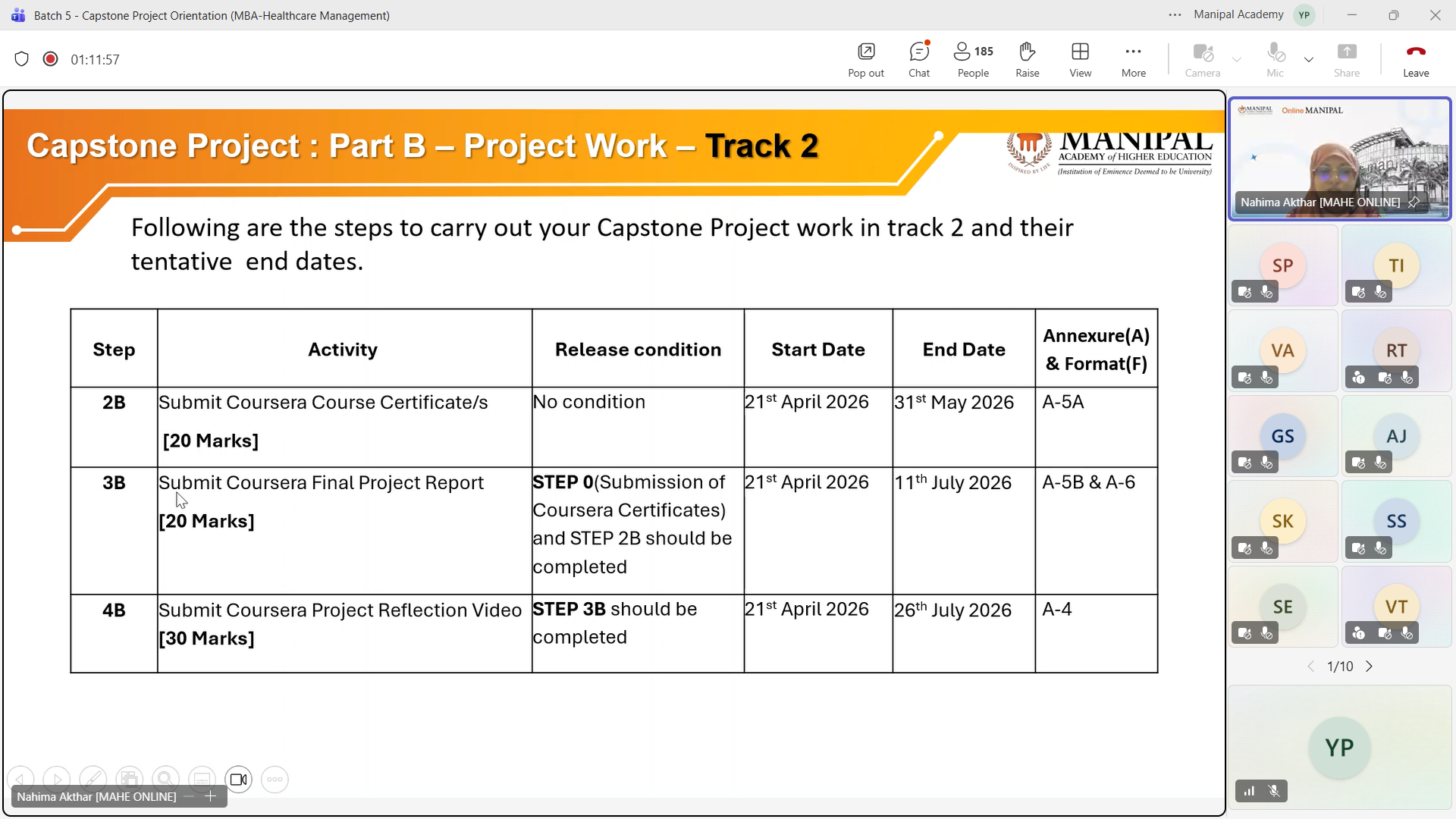Select the SK participant avatar
1456x819 pixels.
1283,521
